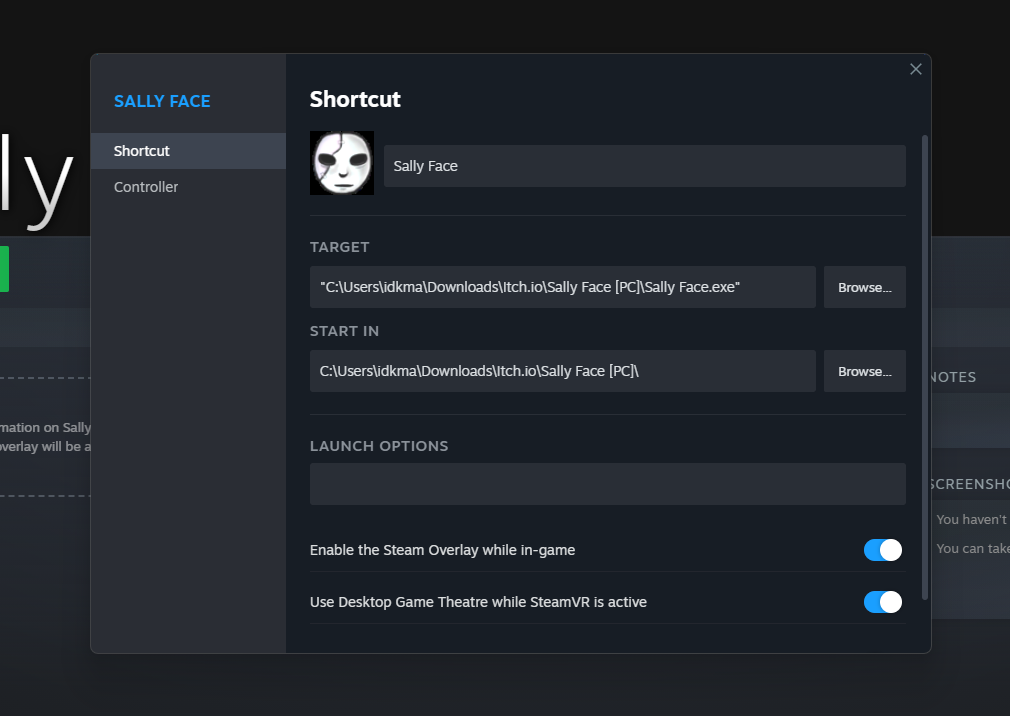Viewport: 1010px width, 716px height.
Task: Turn off Desktop Game Theatre toggle
Action: [x=882, y=602]
